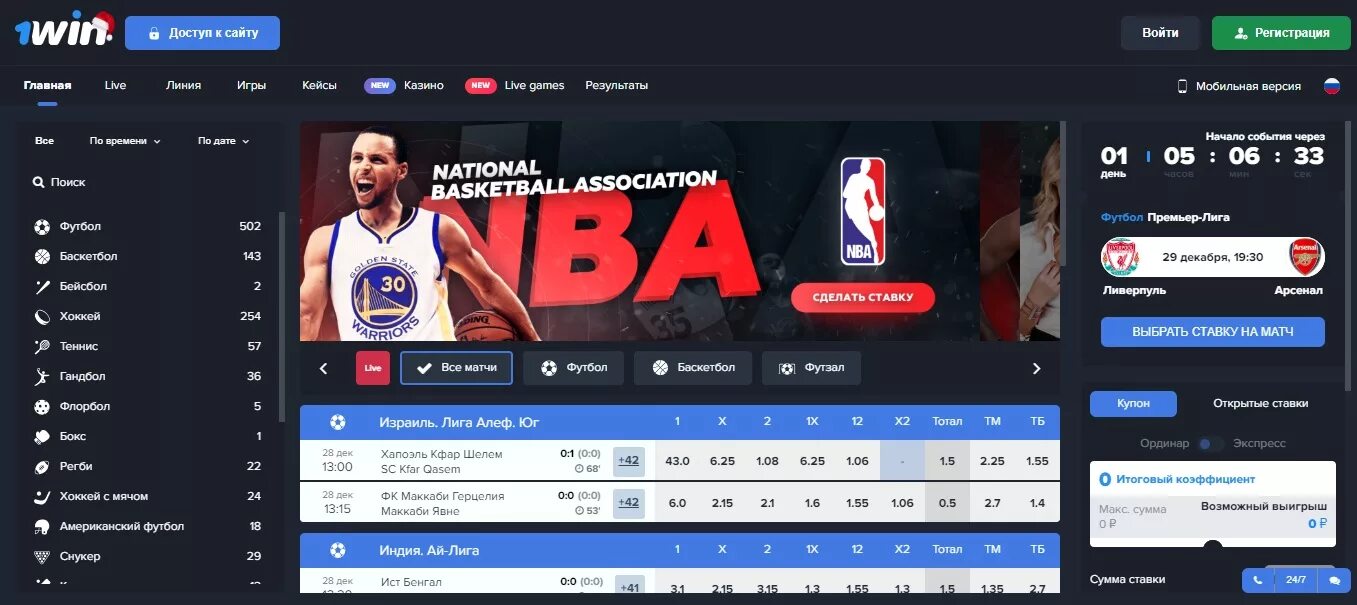Click the 1win logo
Image resolution: width=1357 pixels, height=605 pixels.
point(64,30)
